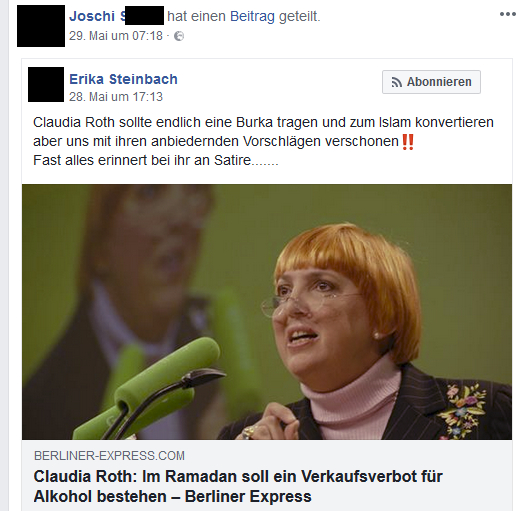Follow the "Beitrag" link in share header
520x511 pixels.
point(252,16)
